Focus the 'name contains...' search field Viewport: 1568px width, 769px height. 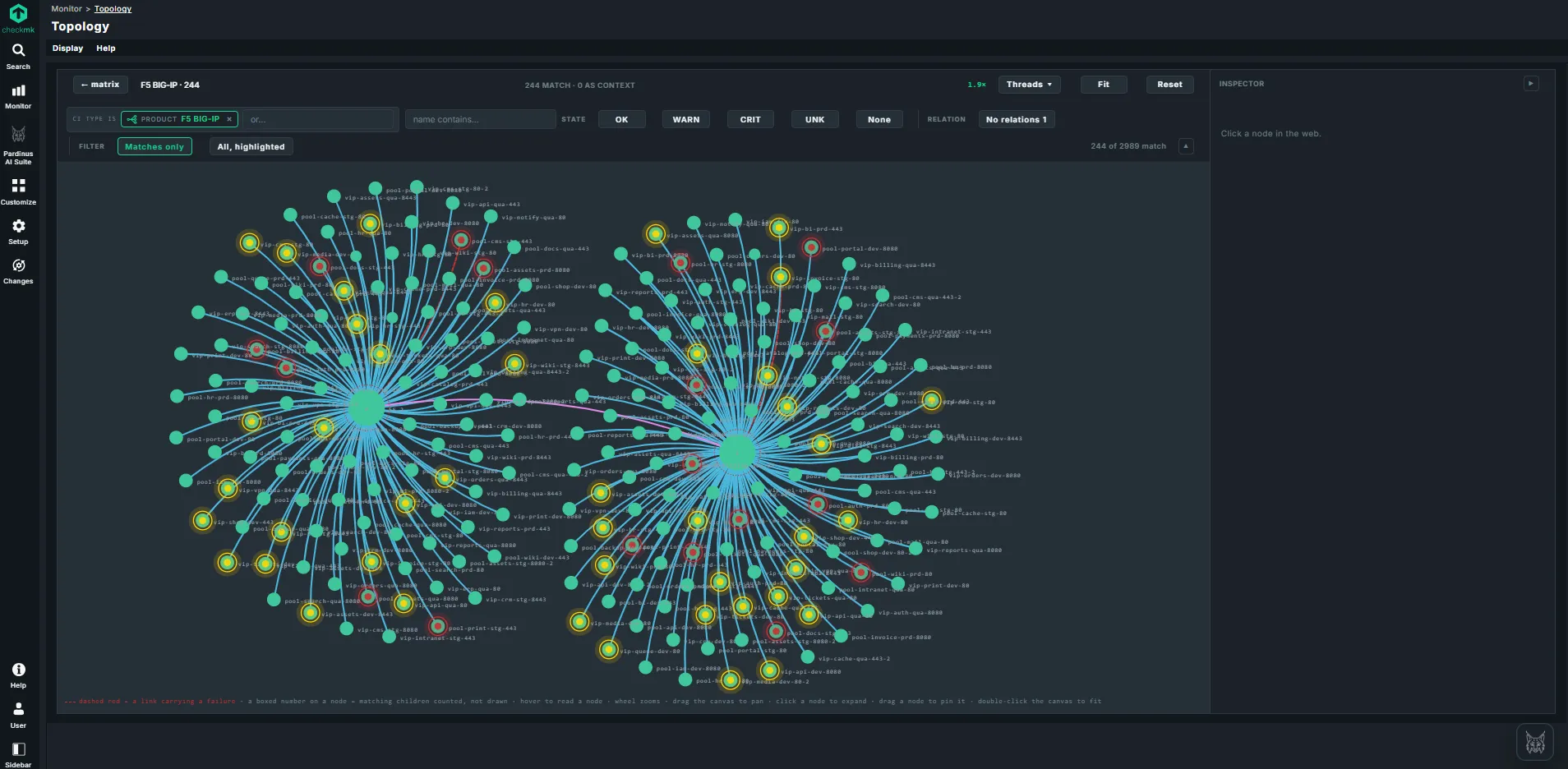point(480,119)
